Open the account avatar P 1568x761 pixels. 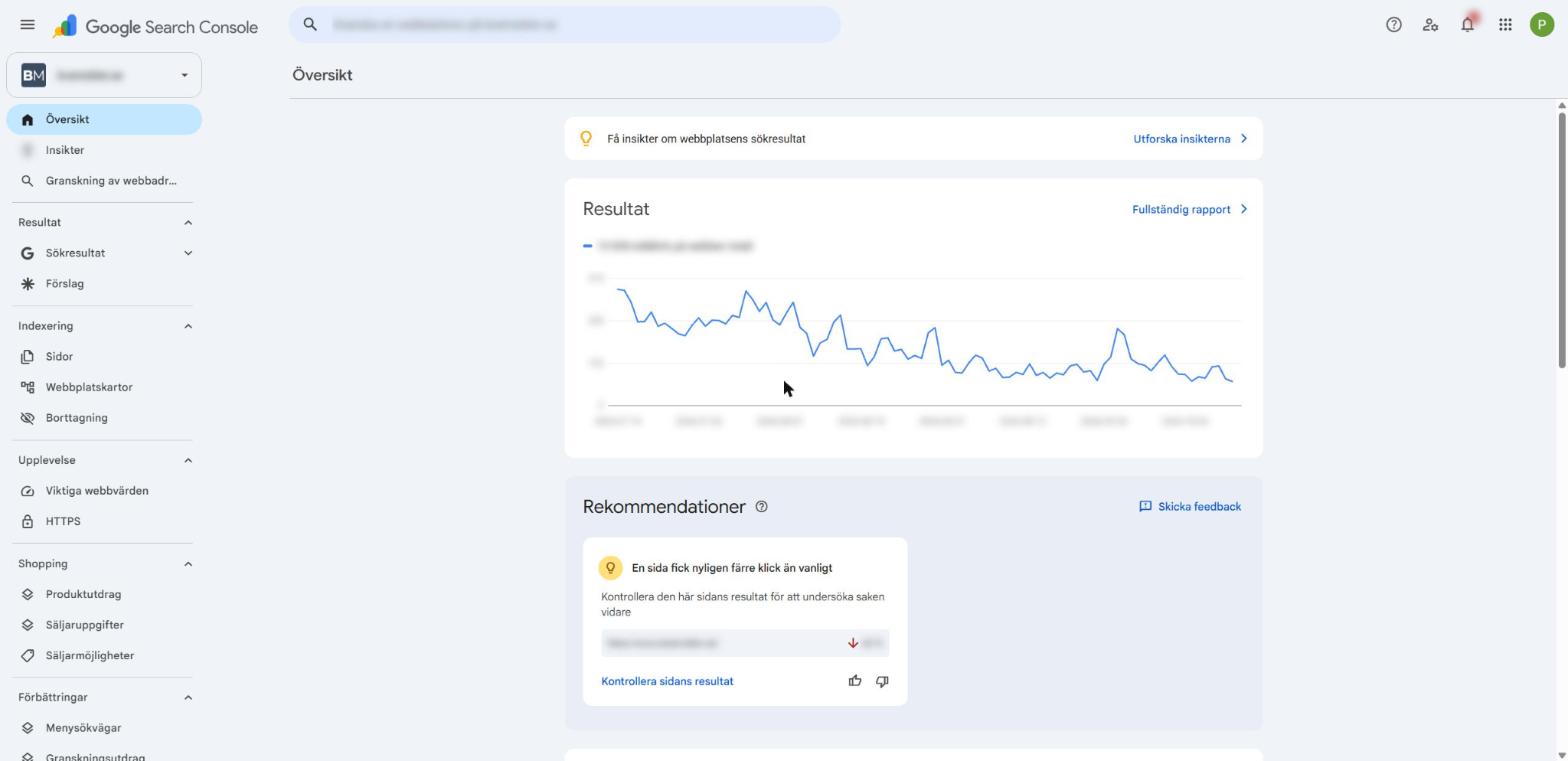[x=1541, y=25]
